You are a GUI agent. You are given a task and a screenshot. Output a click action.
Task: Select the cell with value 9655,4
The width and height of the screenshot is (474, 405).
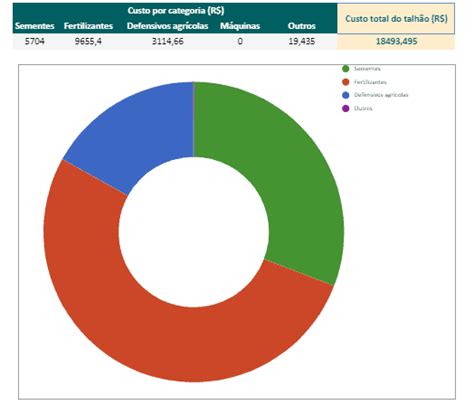click(x=88, y=42)
